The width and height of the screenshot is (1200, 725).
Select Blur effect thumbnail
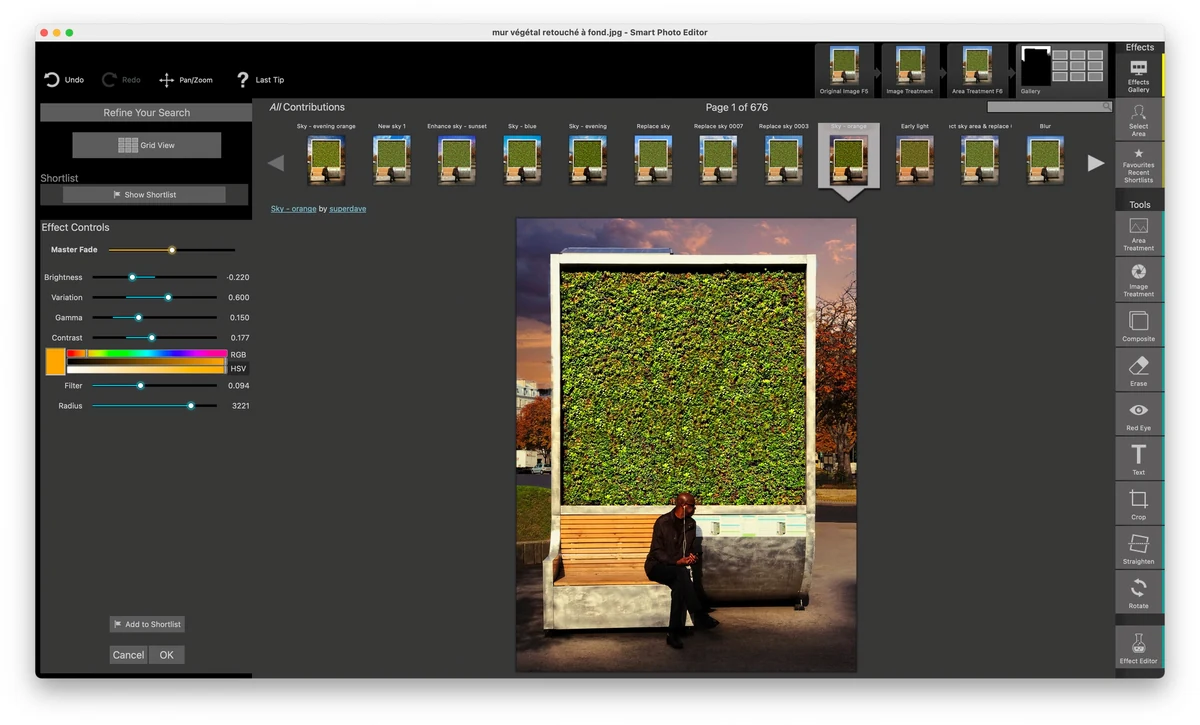click(x=1045, y=160)
